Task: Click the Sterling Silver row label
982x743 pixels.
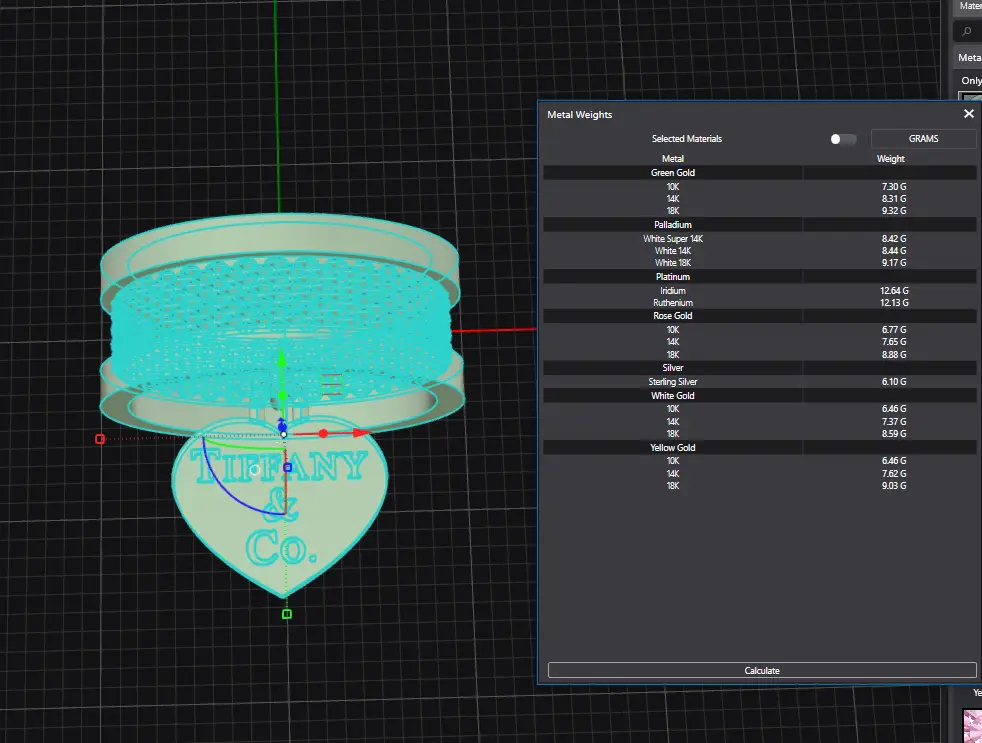Action: tap(673, 382)
